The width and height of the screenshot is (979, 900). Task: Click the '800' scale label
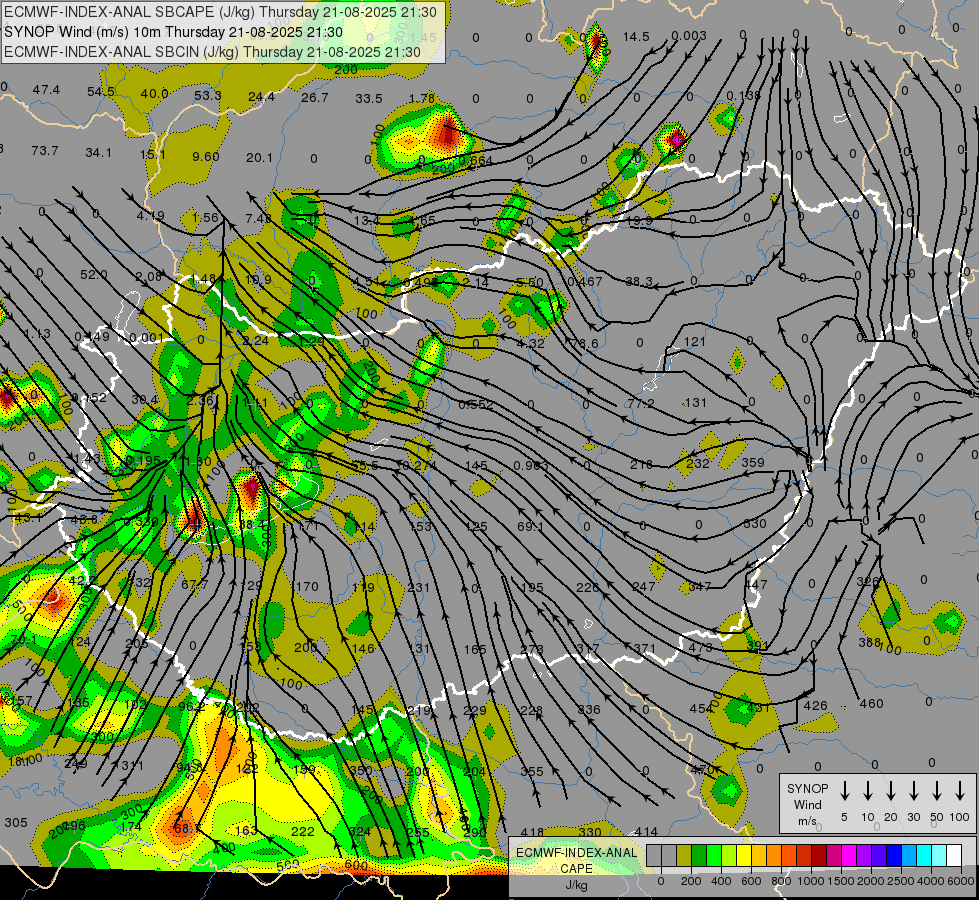coord(780,881)
